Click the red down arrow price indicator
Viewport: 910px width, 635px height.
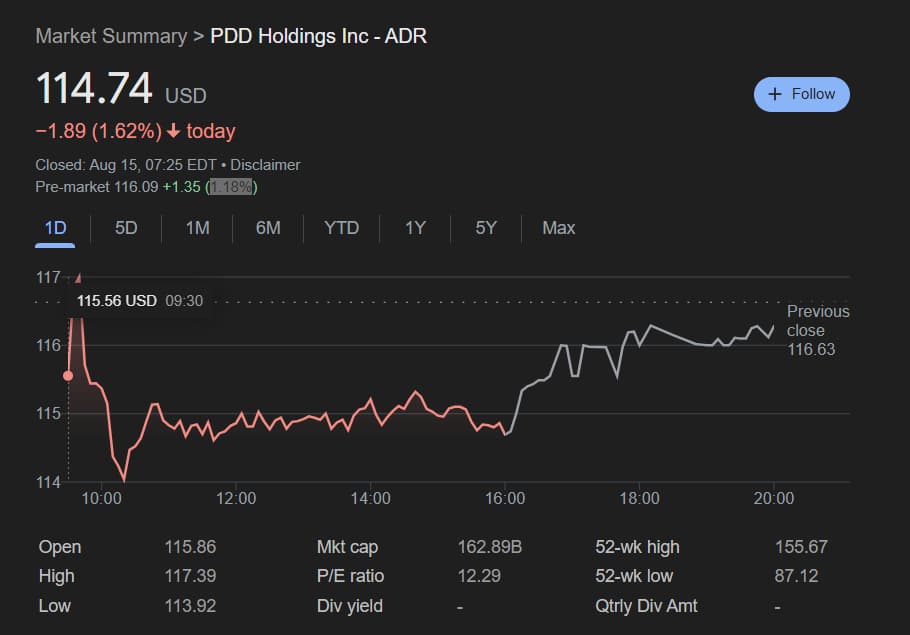coord(173,131)
